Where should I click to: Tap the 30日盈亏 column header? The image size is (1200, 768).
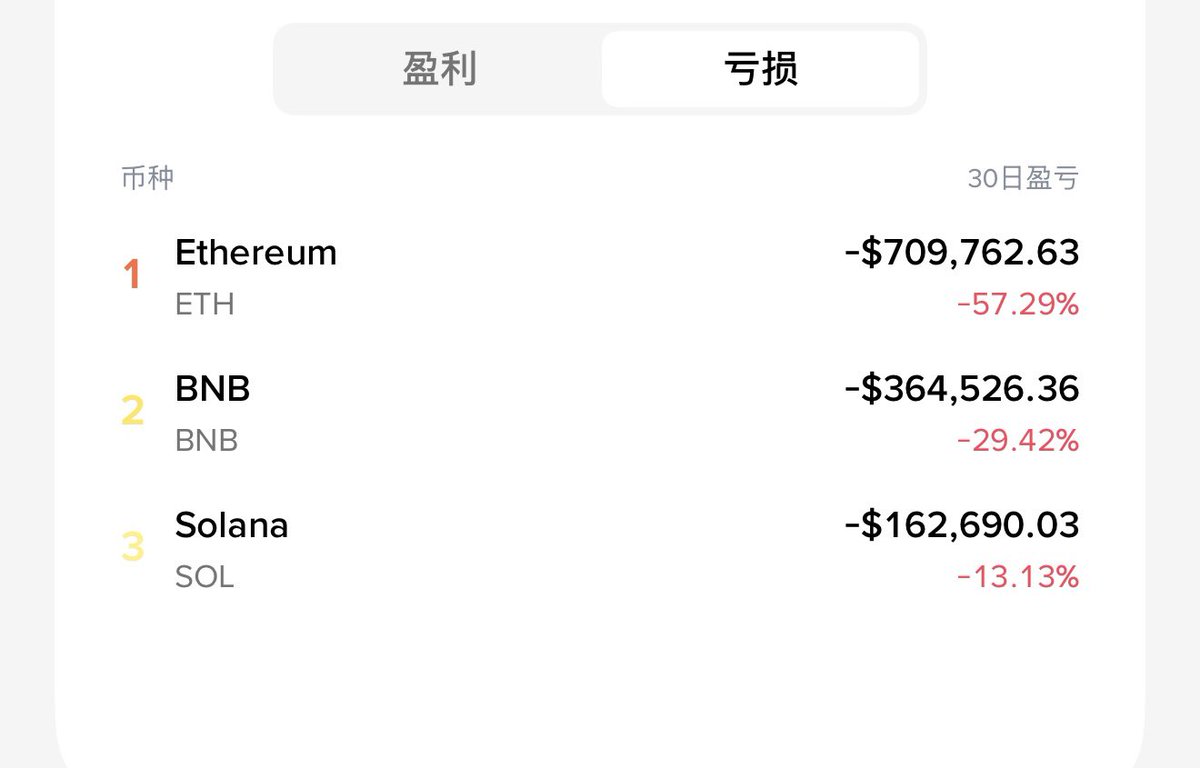point(1023,178)
